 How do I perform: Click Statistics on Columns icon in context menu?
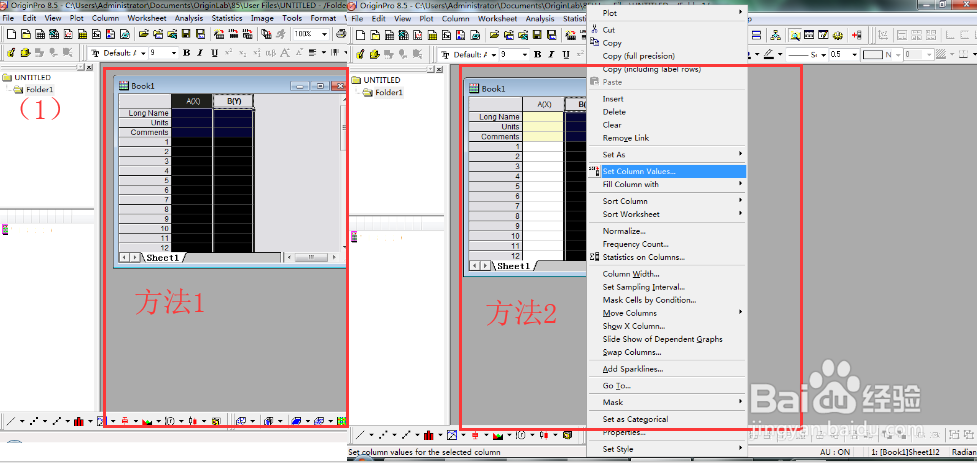click(x=594, y=257)
